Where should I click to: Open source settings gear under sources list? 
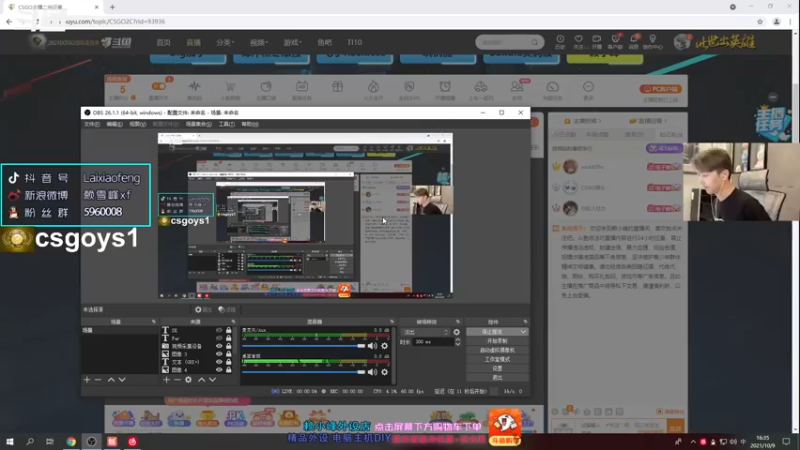188,380
